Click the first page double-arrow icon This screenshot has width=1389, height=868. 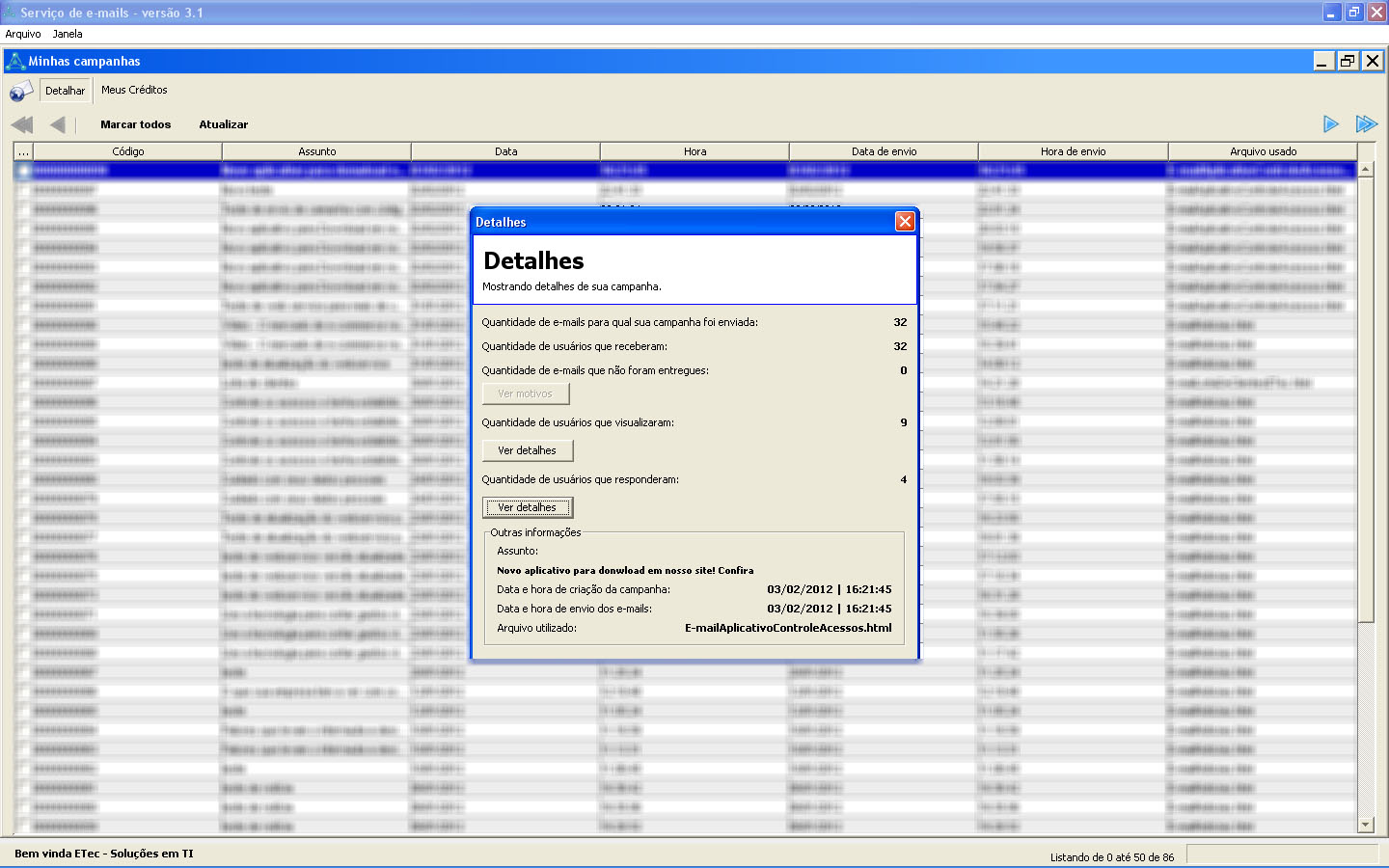22,124
